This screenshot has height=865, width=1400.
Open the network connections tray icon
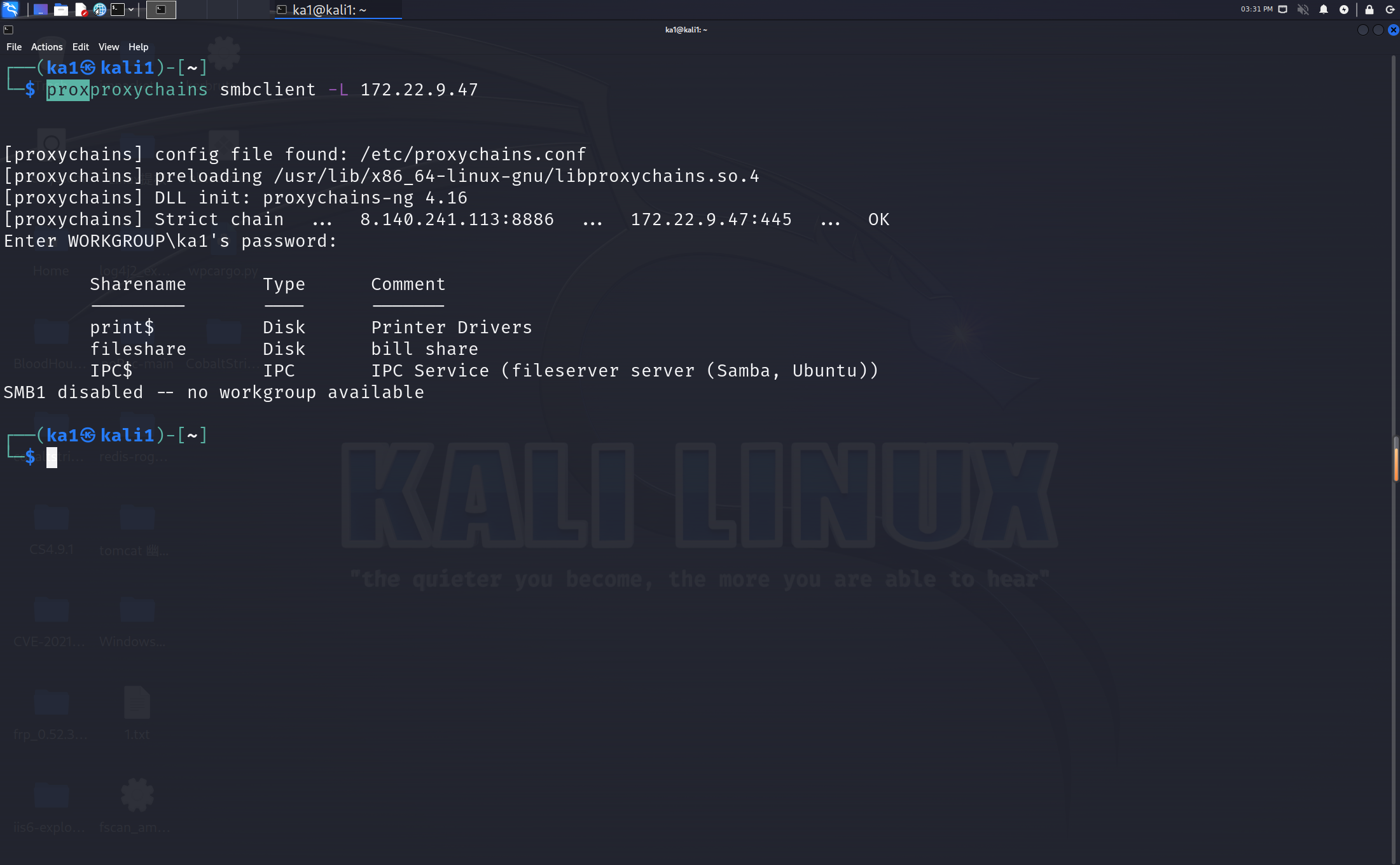1283,10
